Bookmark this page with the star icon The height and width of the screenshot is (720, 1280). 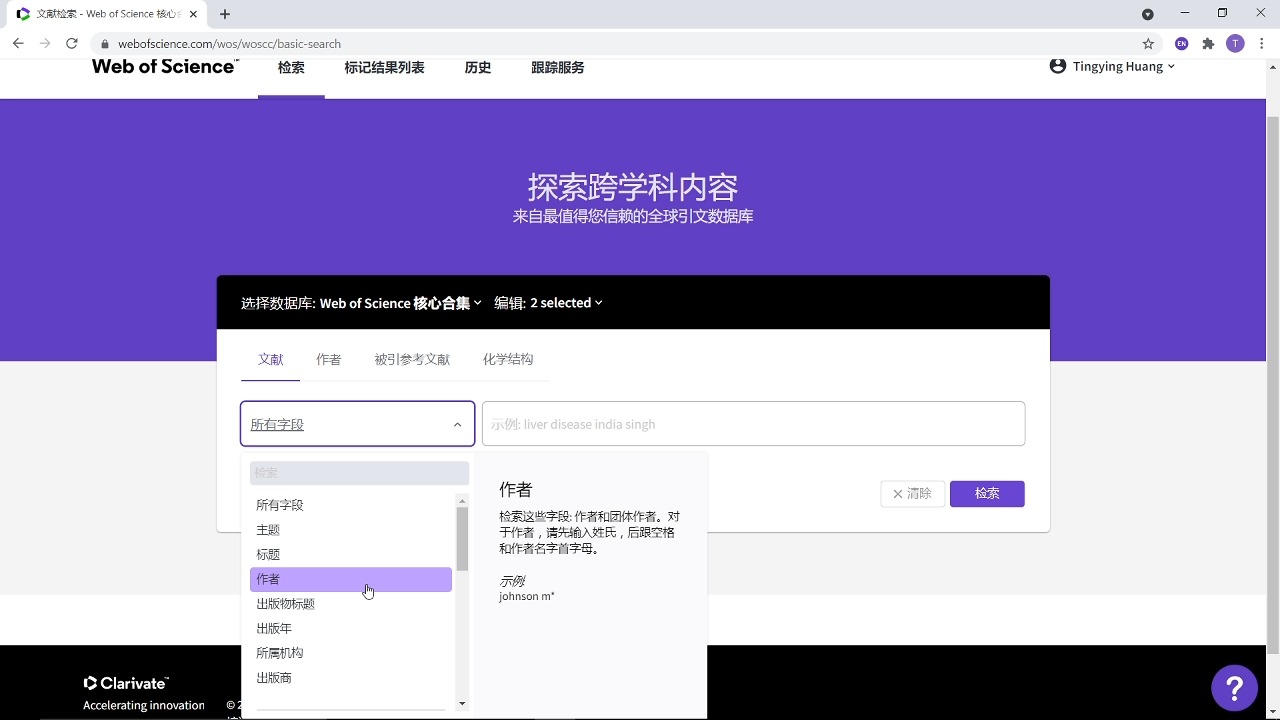pyautogui.click(x=1148, y=43)
